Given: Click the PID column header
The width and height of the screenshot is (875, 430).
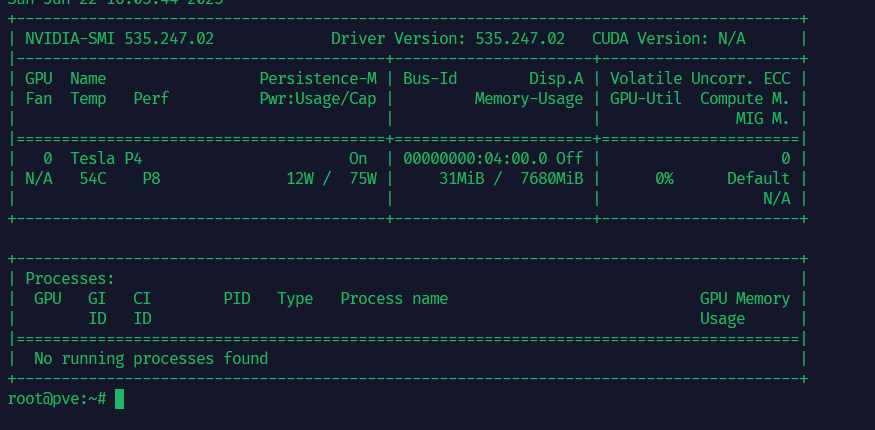Looking at the screenshot, I should (x=237, y=299).
